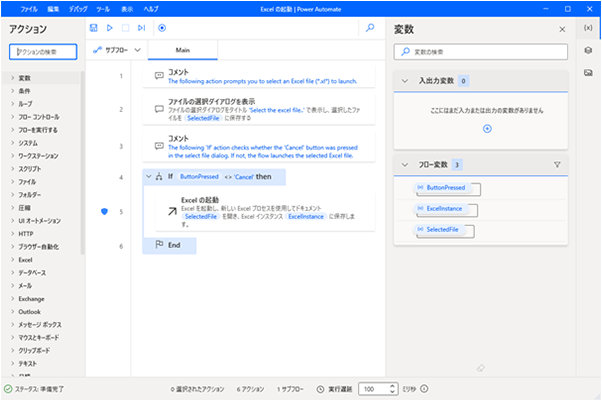Viewport: 602px width, 401px height.
Task: Decrease execution delay with down arrow
Action: (x=392, y=392)
